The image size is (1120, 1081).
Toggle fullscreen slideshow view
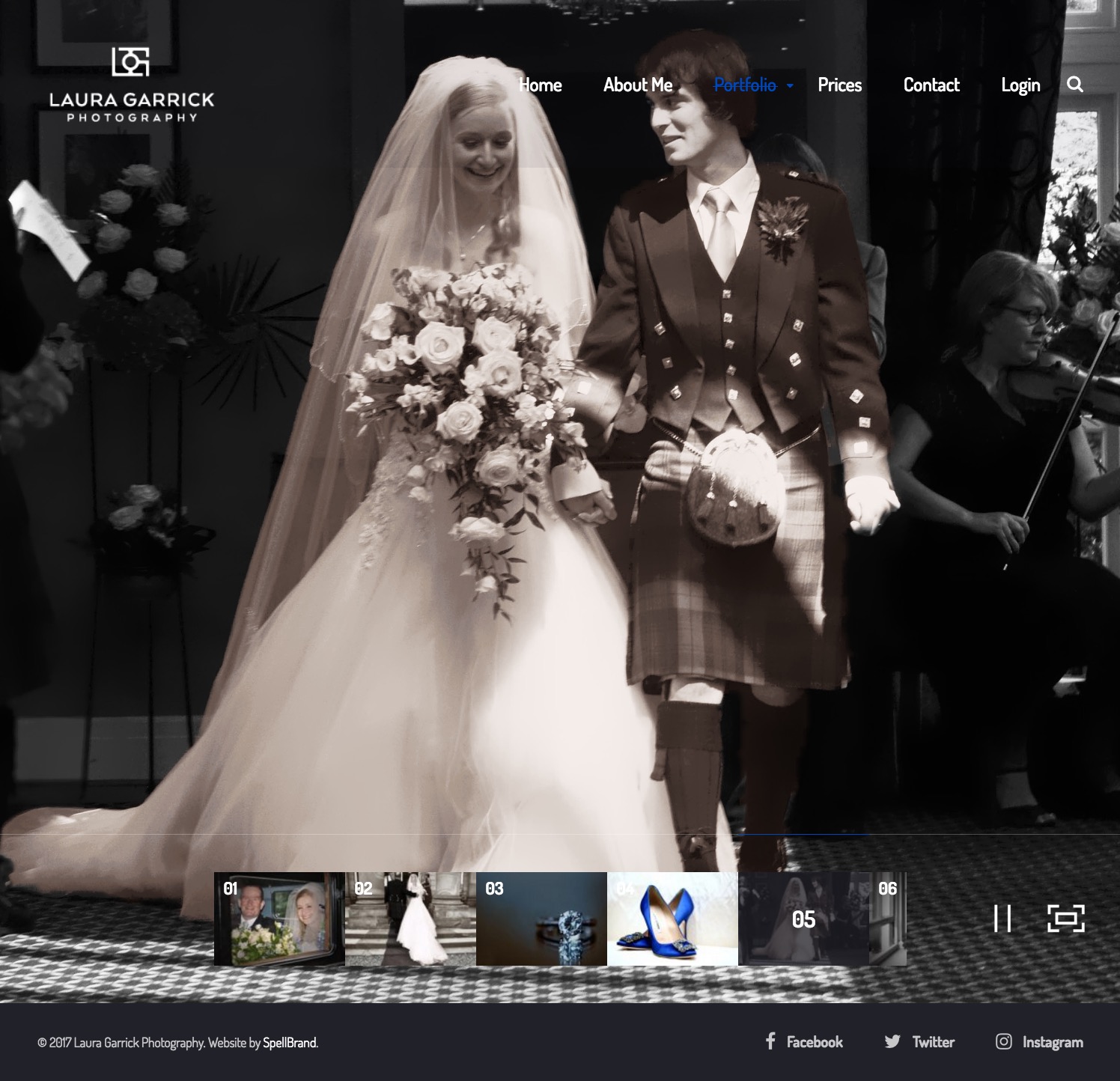(x=1065, y=919)
